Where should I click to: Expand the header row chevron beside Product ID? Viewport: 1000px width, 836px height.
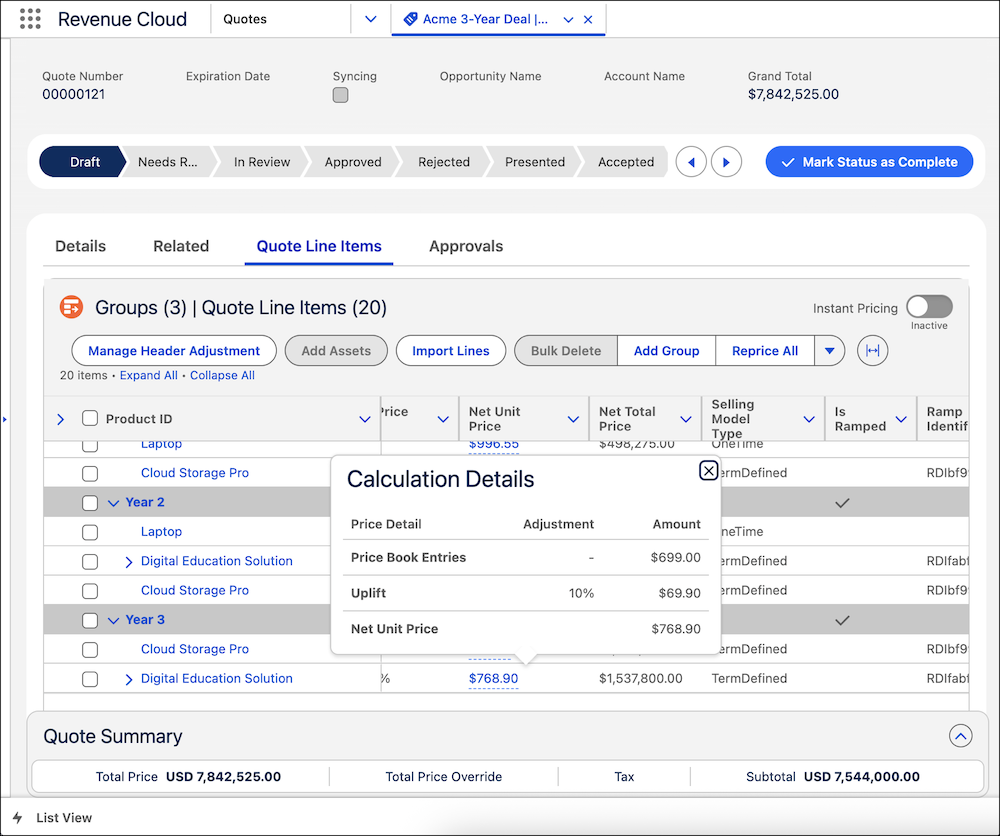[61, 419]
